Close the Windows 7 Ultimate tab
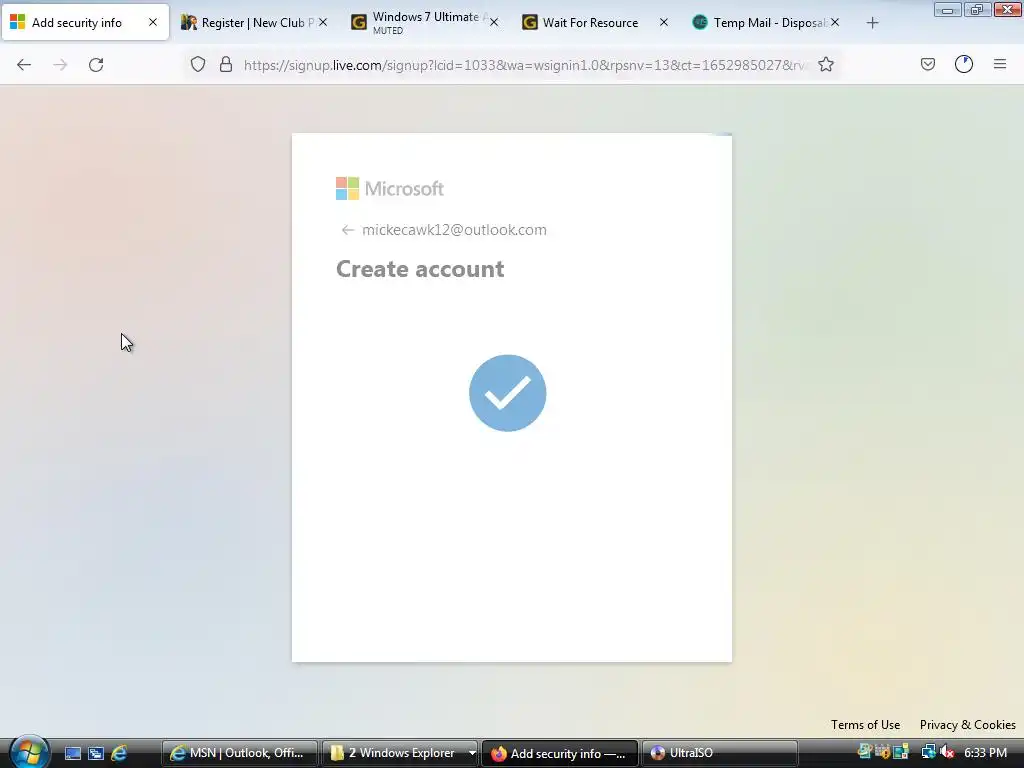 [494, 22]
